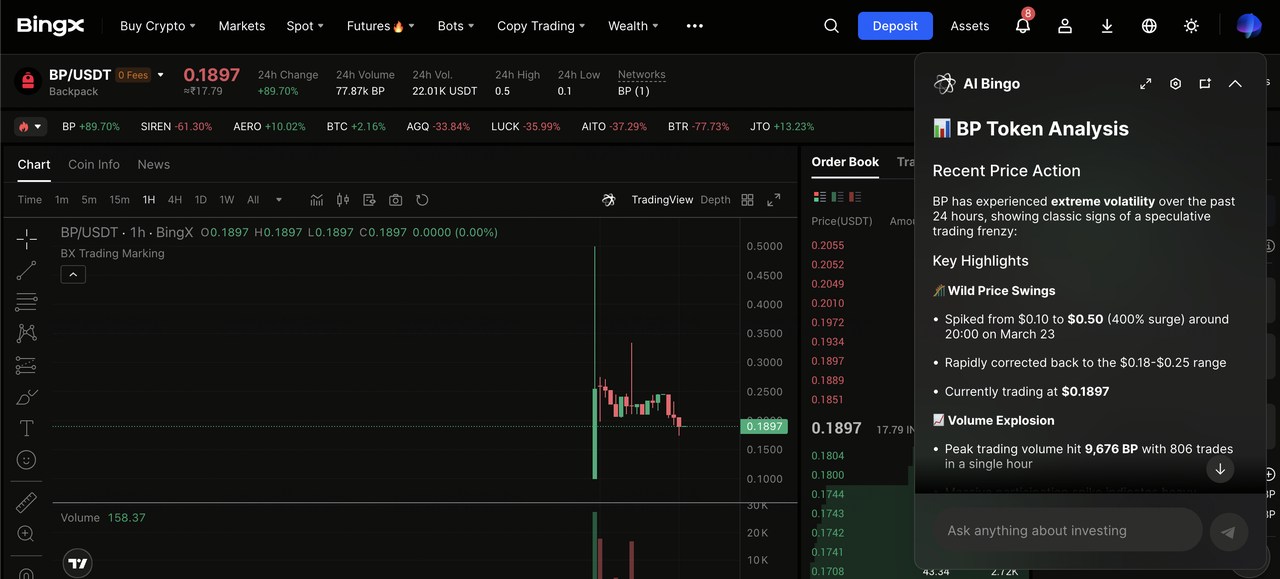Take a chart snapshot with camera icon
This screenshot has width=1280, height=579.
point(395,200)
